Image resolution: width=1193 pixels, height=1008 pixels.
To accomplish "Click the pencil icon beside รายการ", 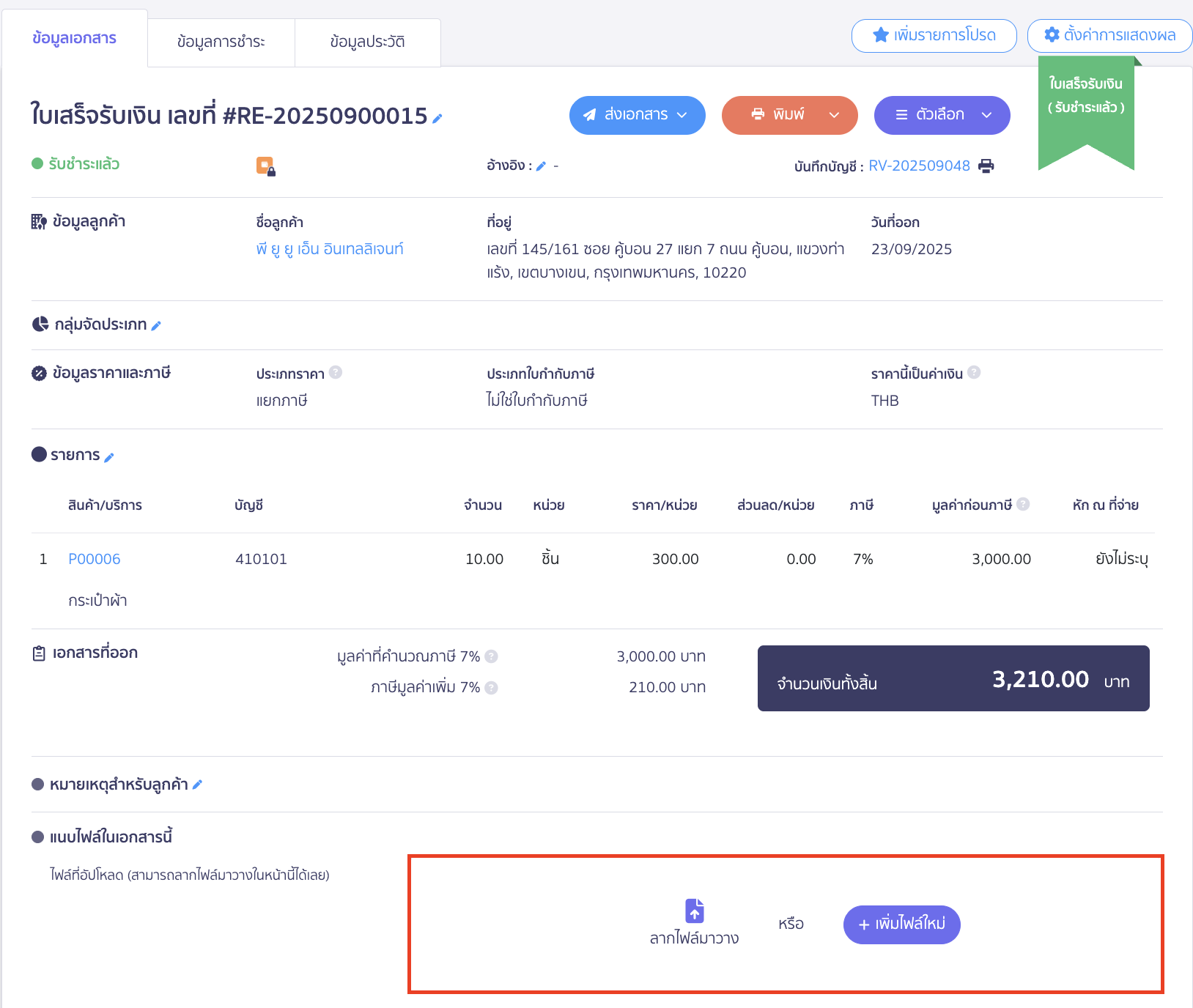I will click(x=109, y=458).
